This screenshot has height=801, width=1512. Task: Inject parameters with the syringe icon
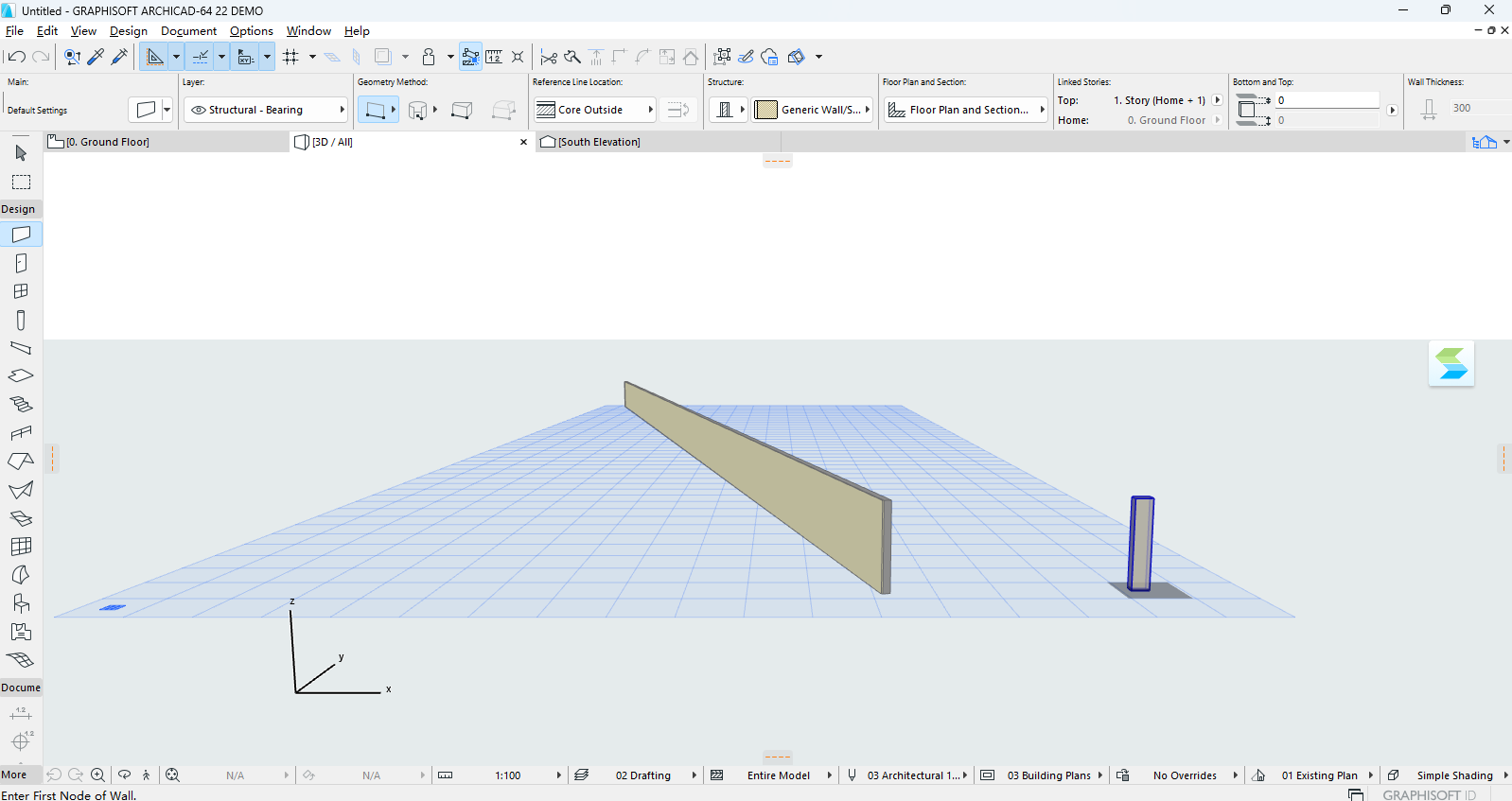(119, 57)
